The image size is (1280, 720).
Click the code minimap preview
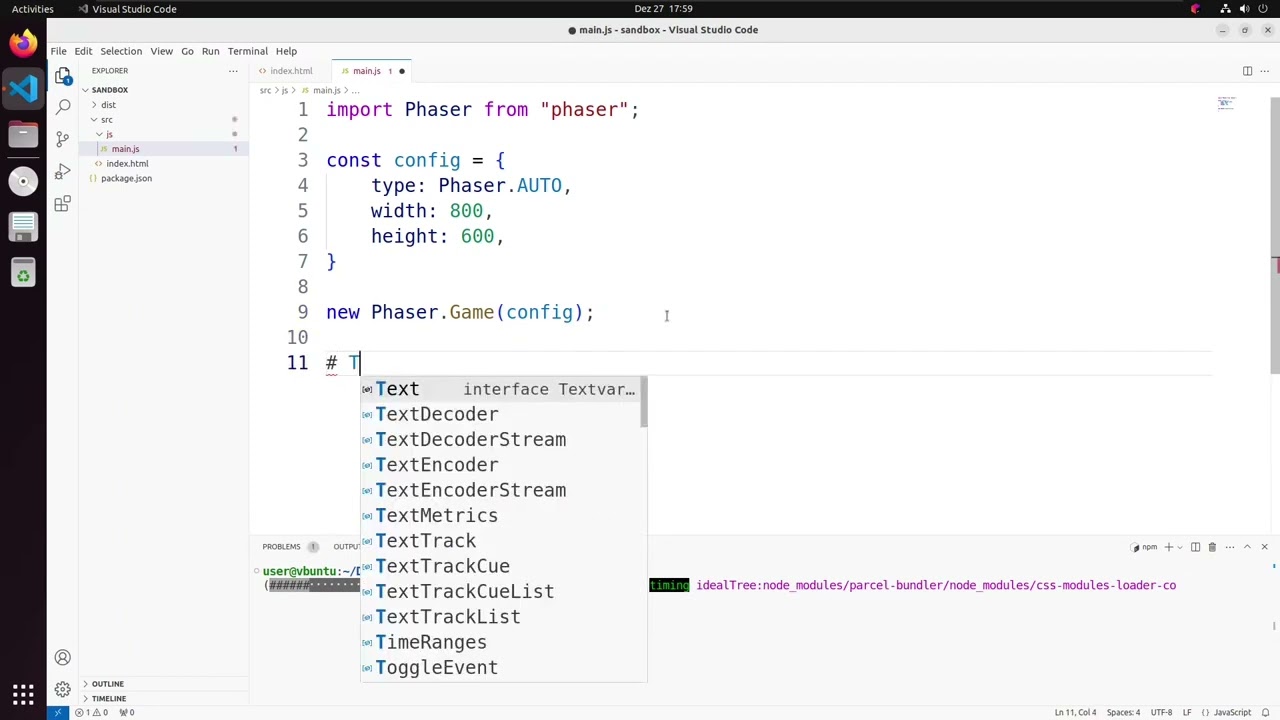point(1226,103)
